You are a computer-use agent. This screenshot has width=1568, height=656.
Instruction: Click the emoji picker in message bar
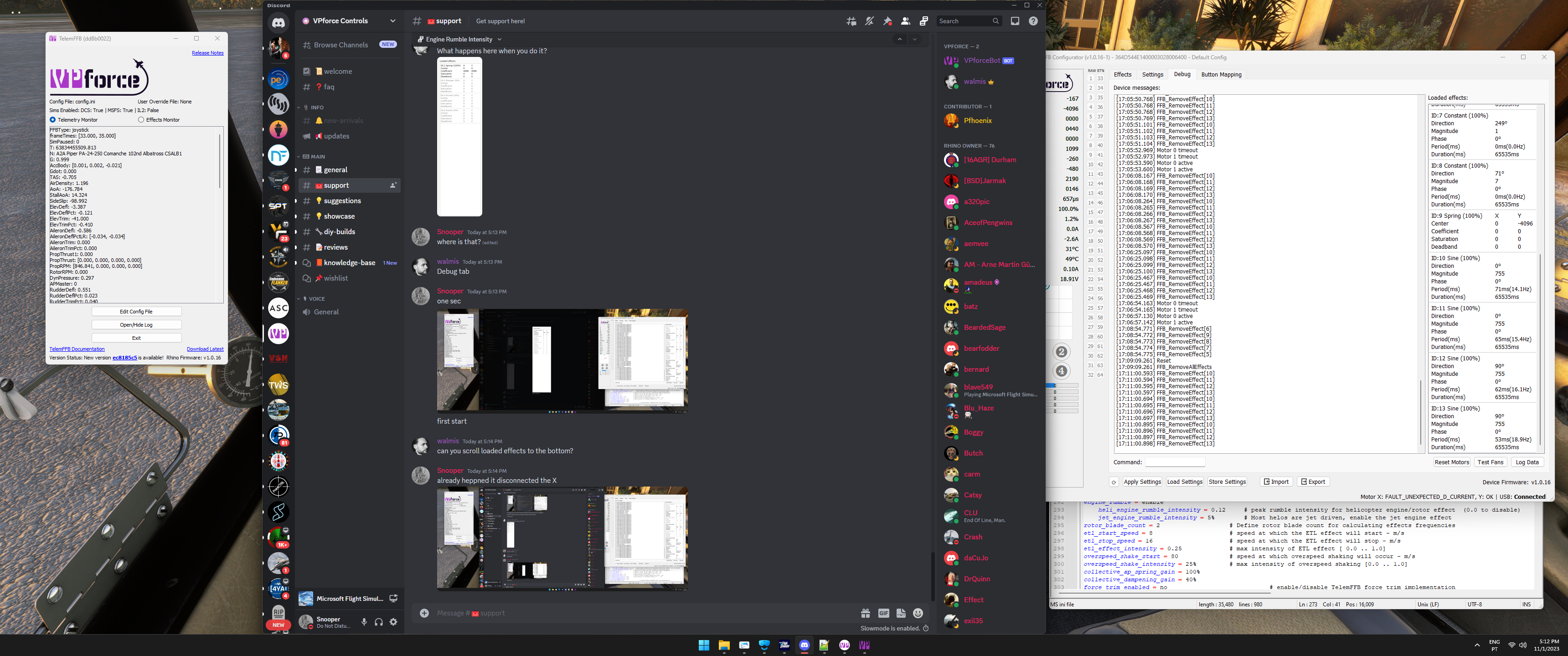(918, 613)
